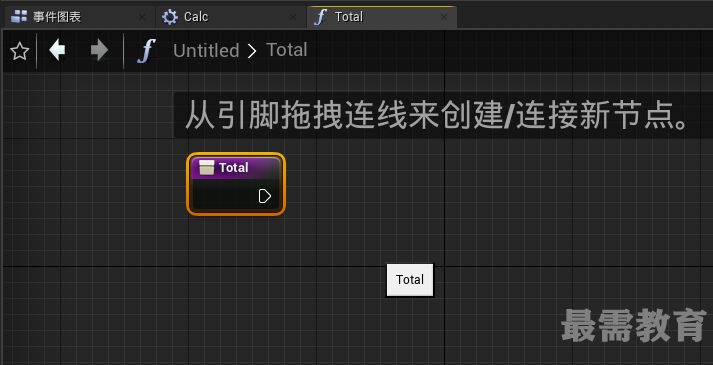Close the 事件图表 tab
The width and height of the screenshot is (713, 365).
142,17
